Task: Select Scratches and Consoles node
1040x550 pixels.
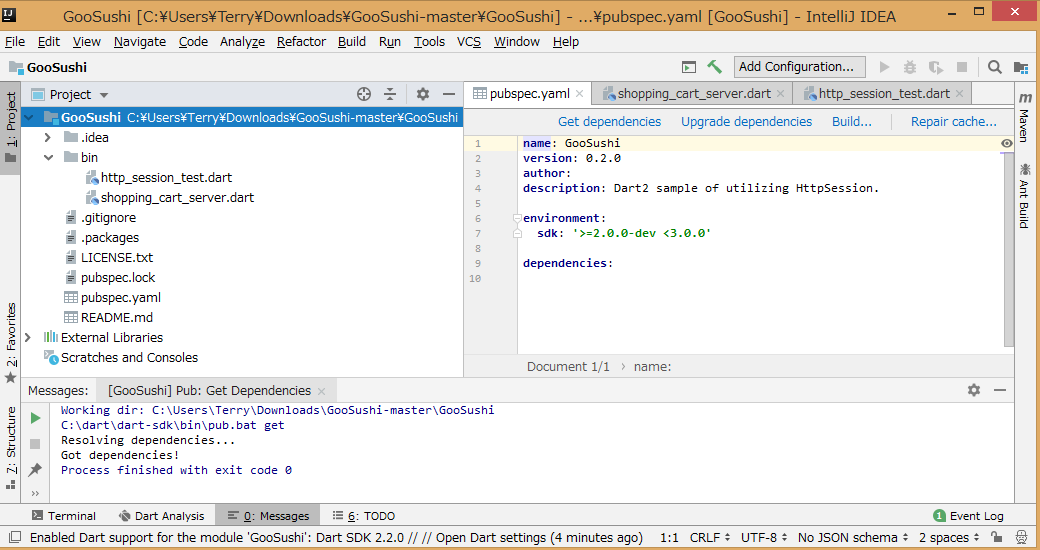Action: [129, 357]
